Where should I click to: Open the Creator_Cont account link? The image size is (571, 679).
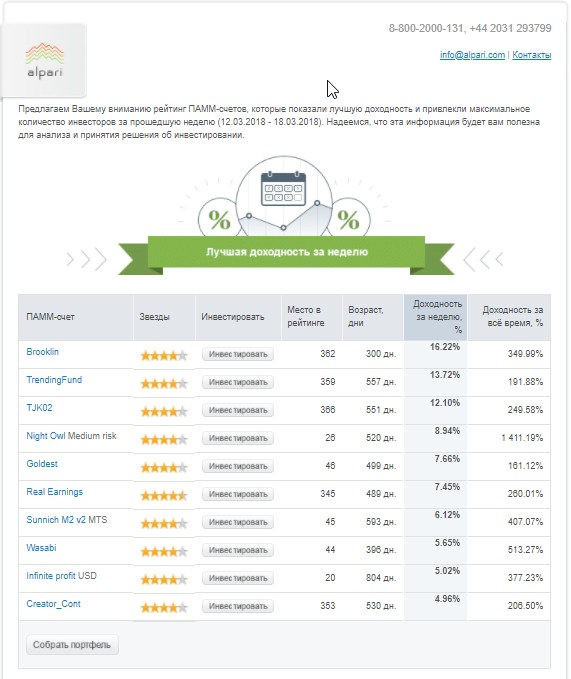(x=53, y=604)
